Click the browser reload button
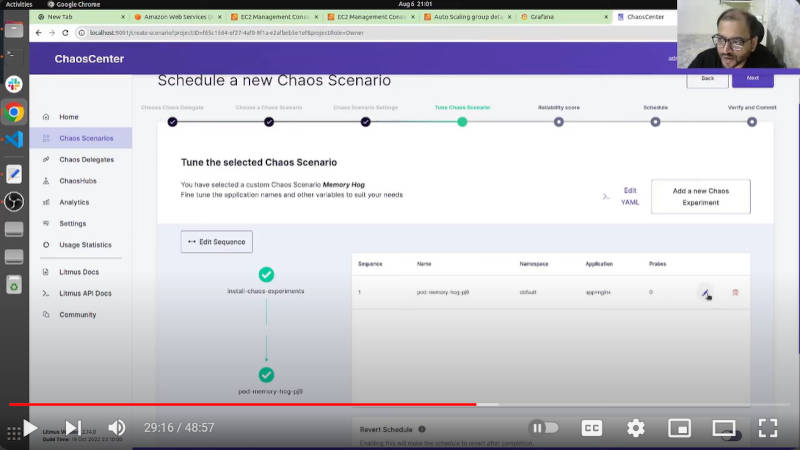Viewport: 800px width, 450px height. (x=65, y=33)
